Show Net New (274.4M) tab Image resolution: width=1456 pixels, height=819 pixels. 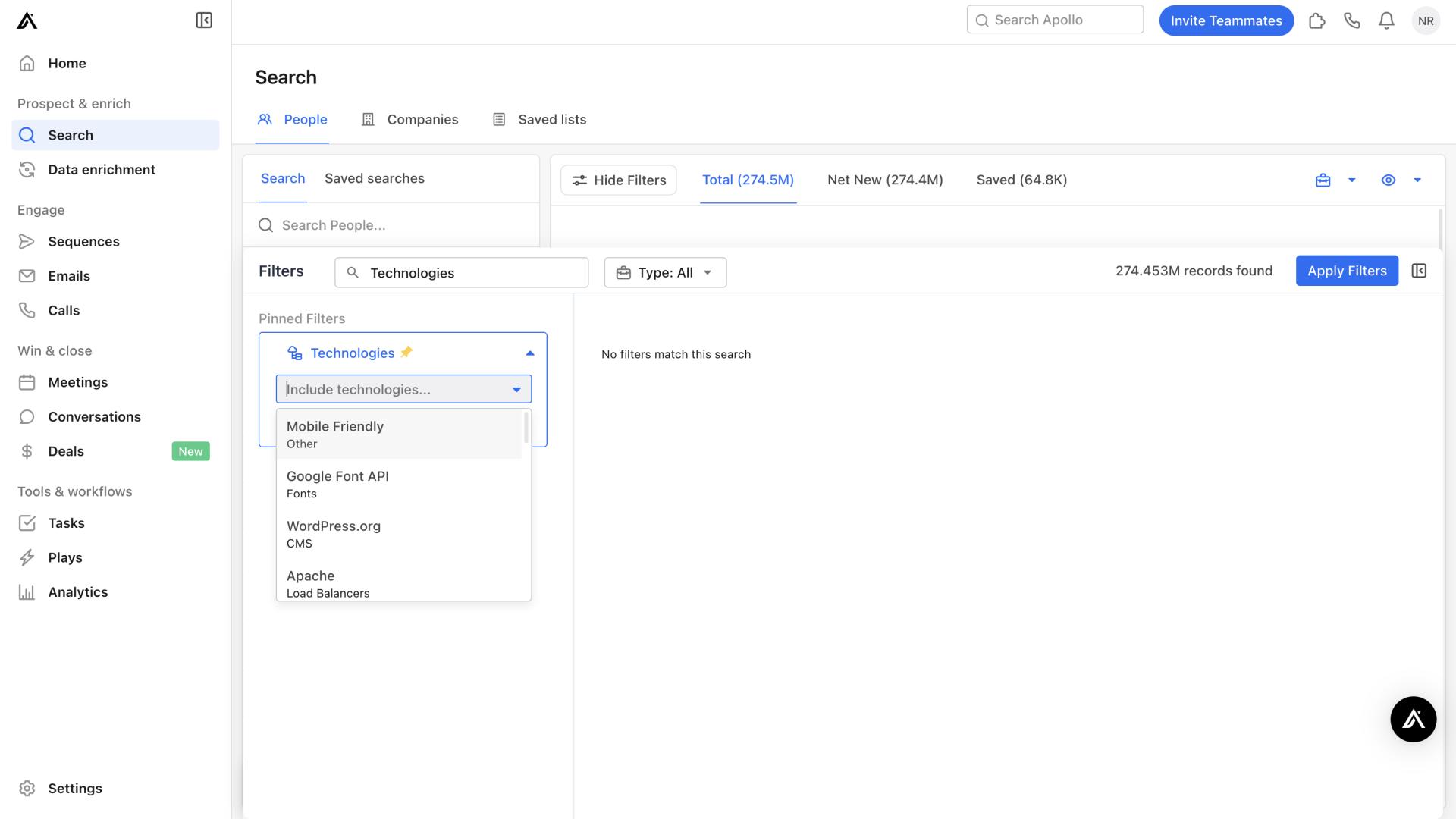coord(885,180)
